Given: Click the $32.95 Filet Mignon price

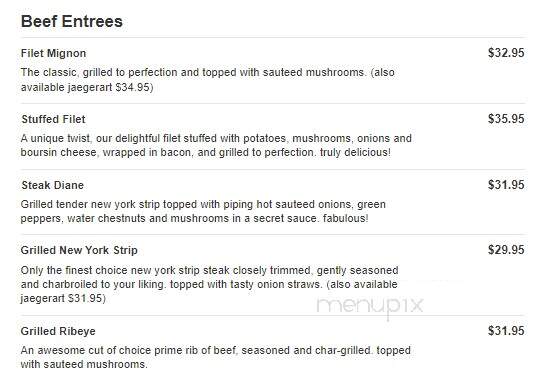Looking at the screenshot, I should pos(506,53).
